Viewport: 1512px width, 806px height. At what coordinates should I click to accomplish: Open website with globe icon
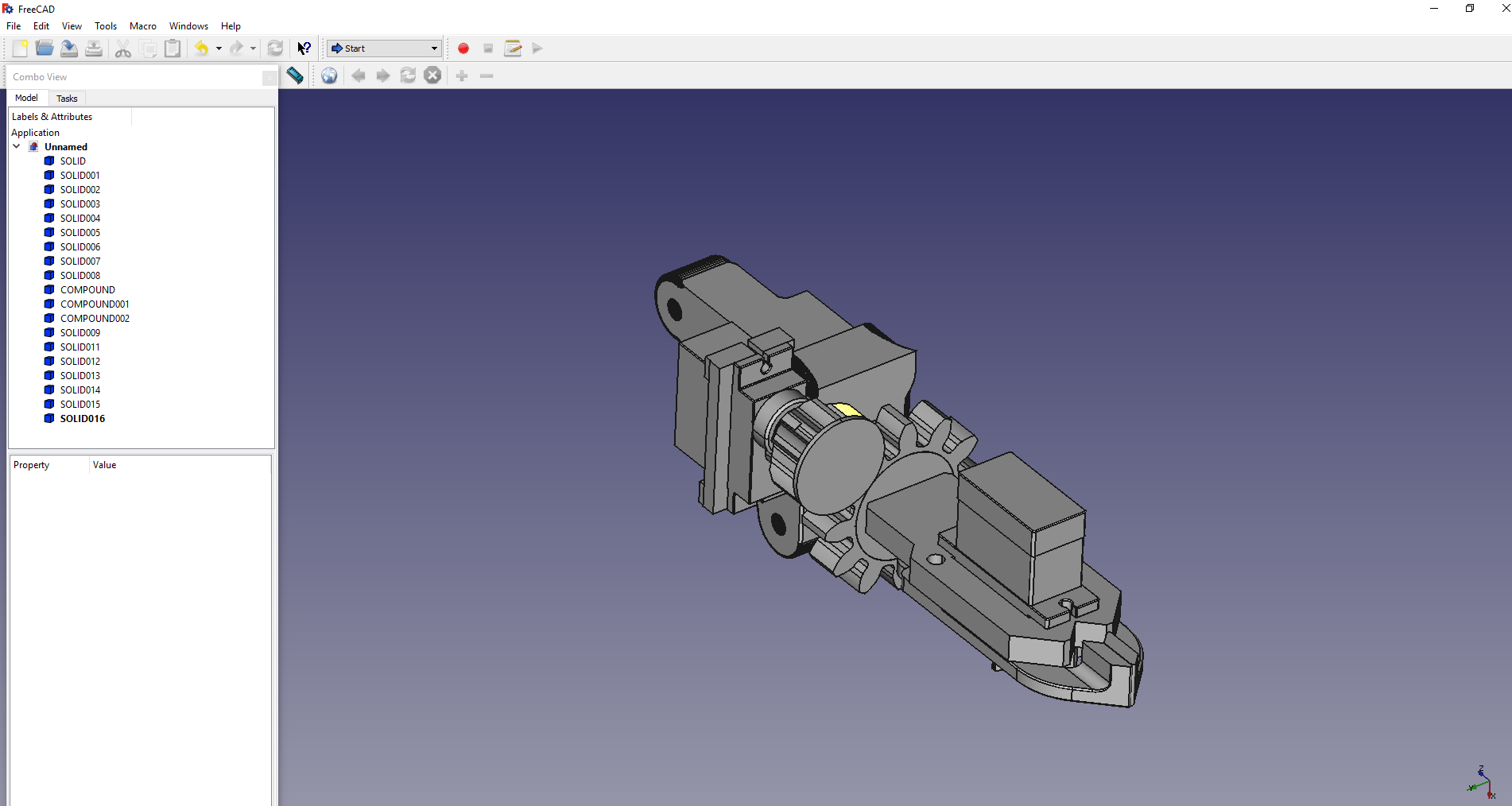pos(329,76)
